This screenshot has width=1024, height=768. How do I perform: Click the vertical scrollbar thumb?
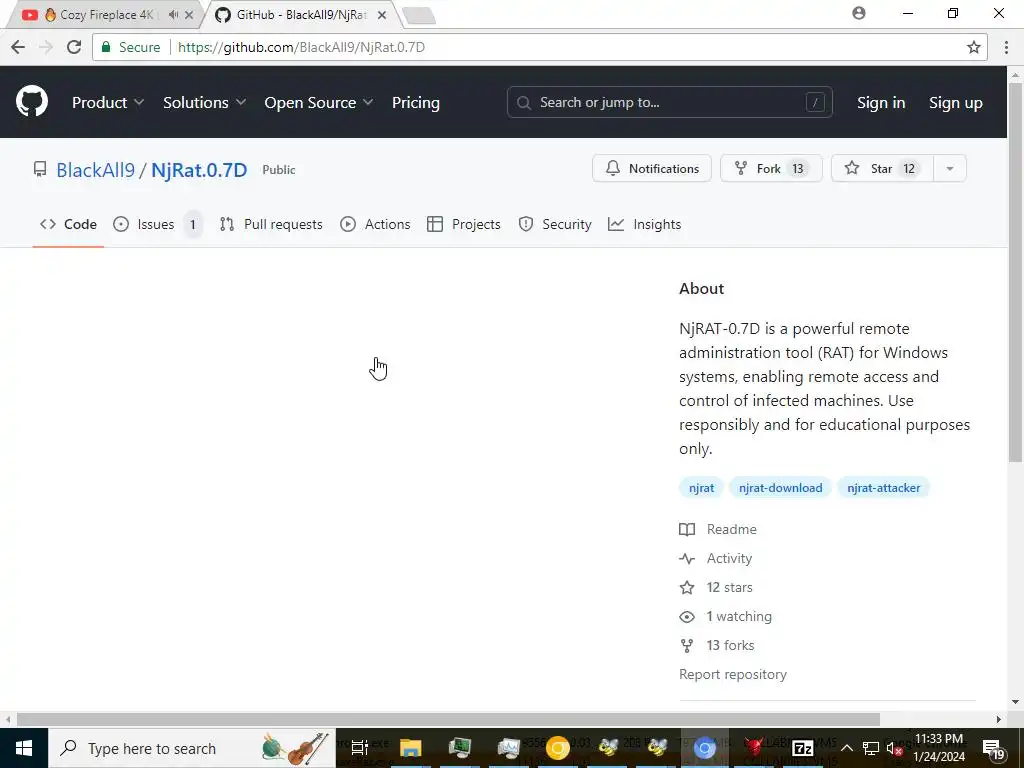click(1016, 271)
